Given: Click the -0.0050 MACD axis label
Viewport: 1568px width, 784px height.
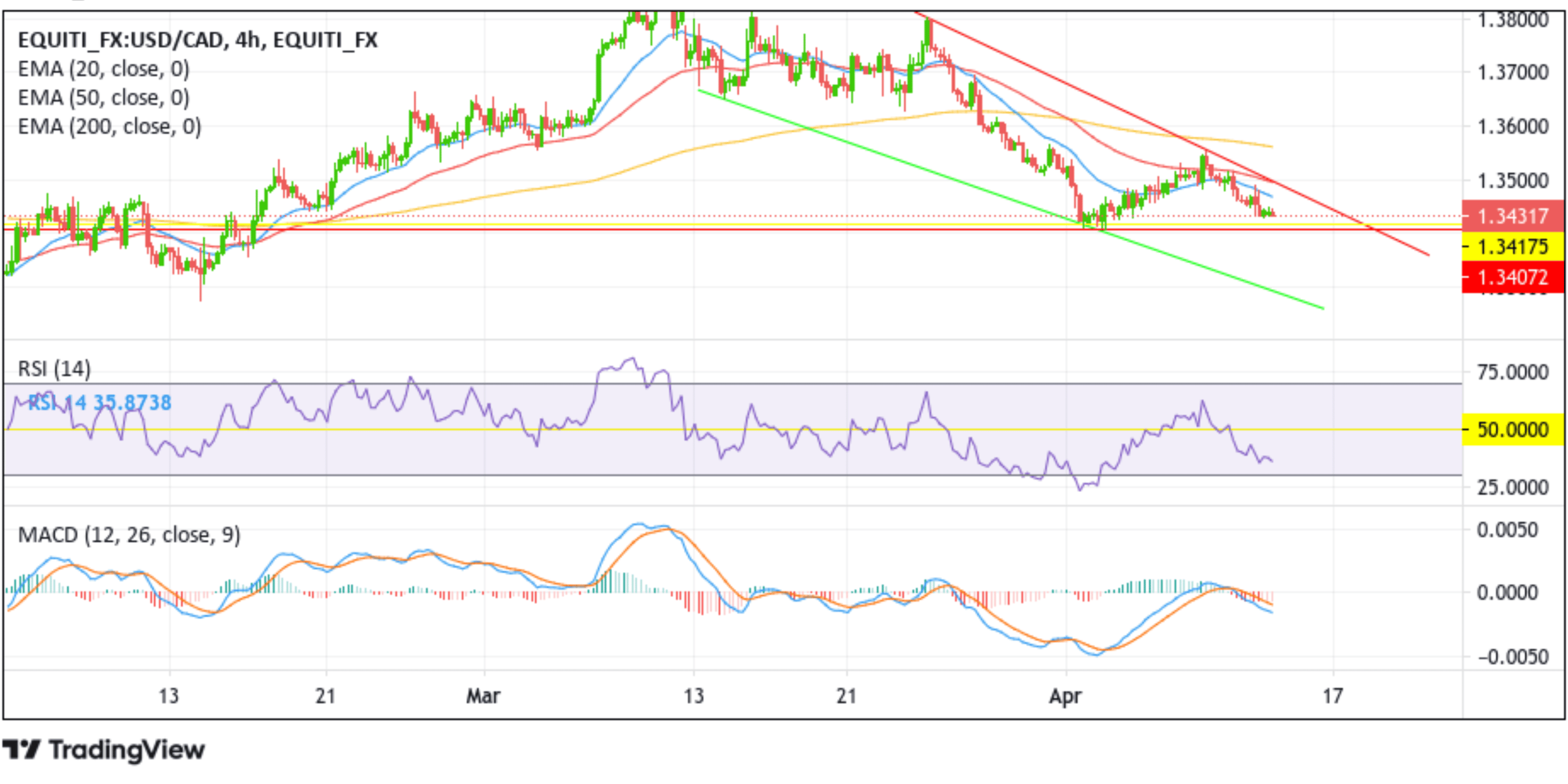Looking at the screenshot, I should pos(1513,657).
